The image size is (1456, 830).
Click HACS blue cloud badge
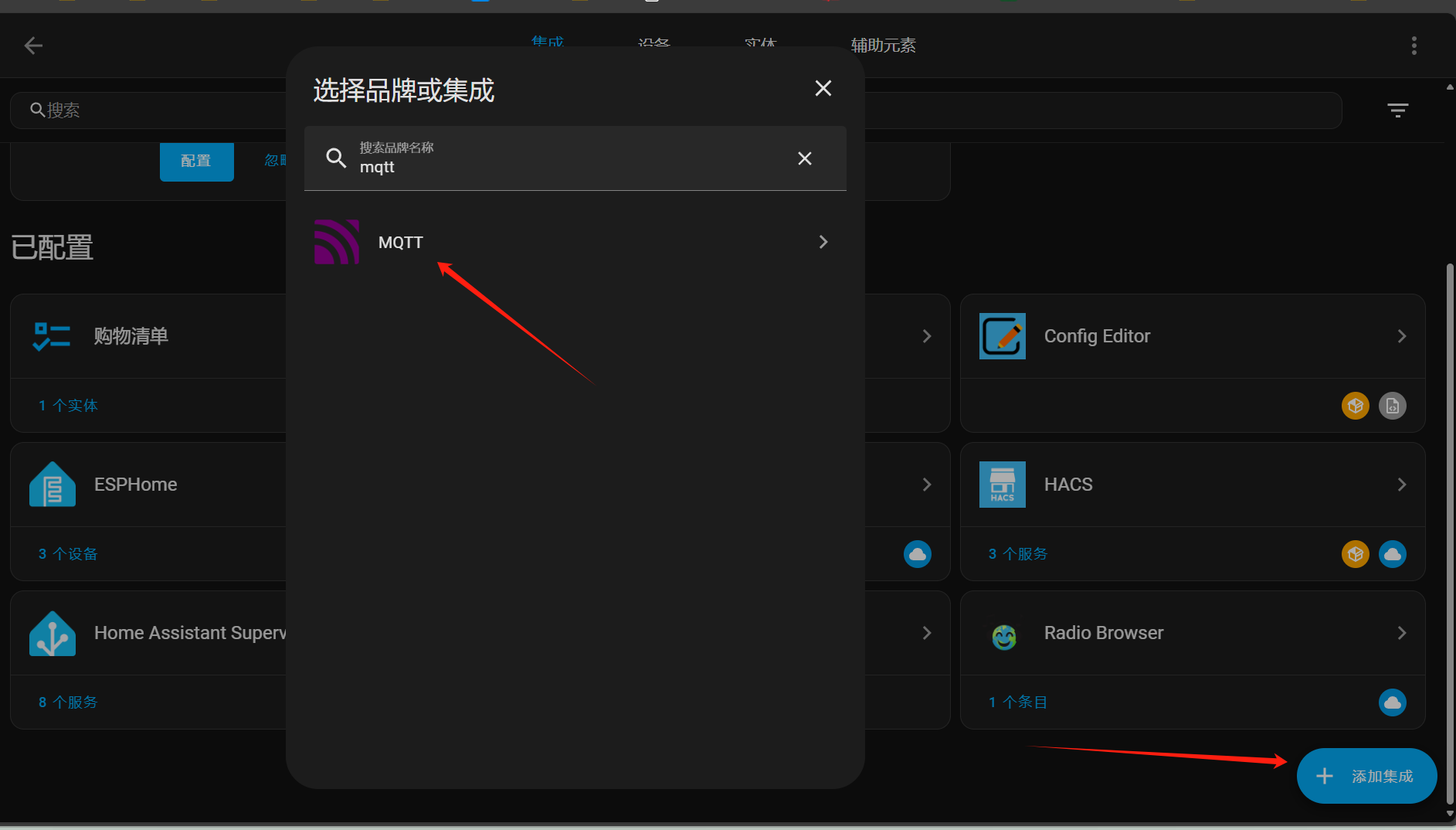click(1393, 554)
